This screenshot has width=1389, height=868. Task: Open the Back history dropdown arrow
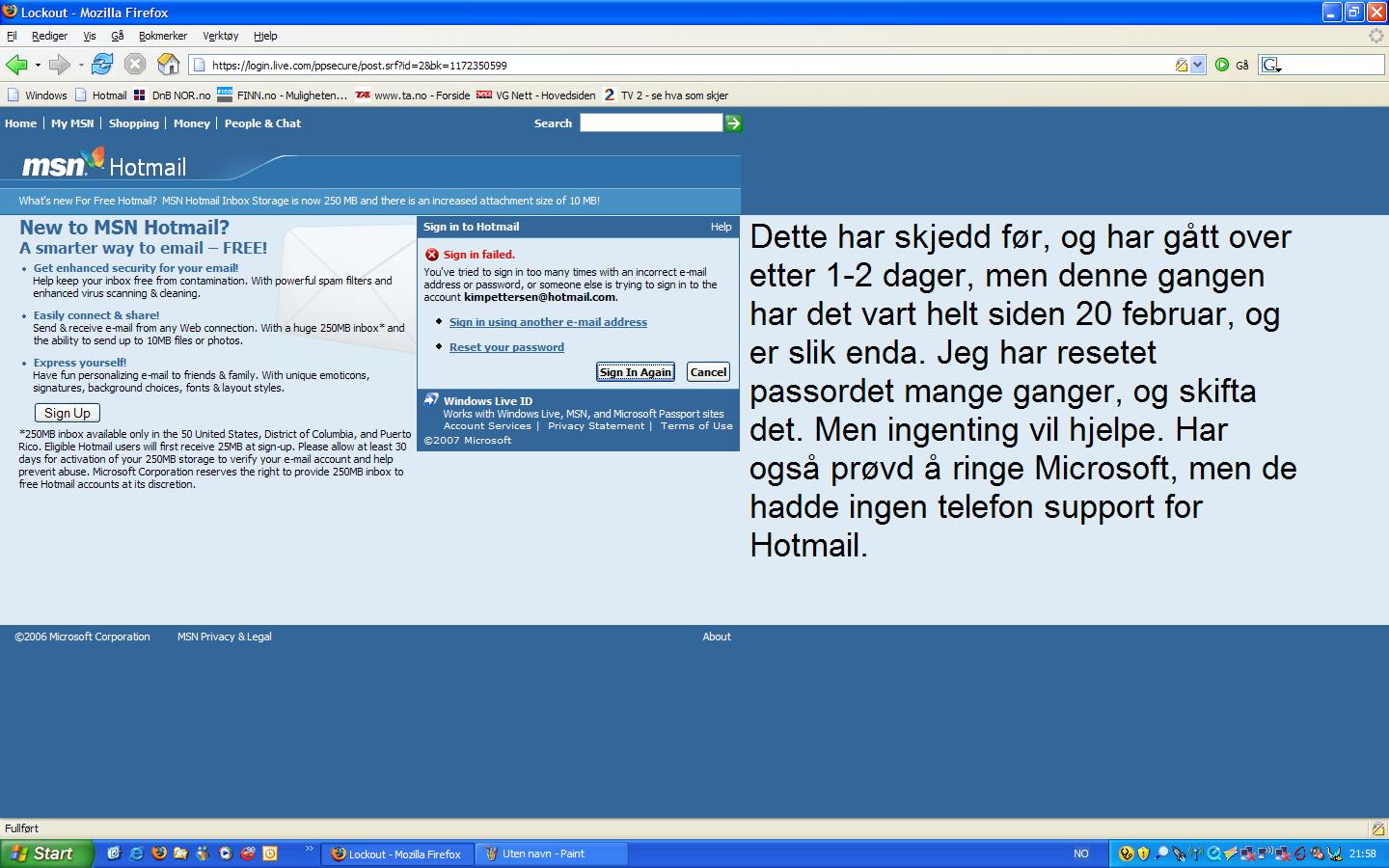click(x=38, y=66)
